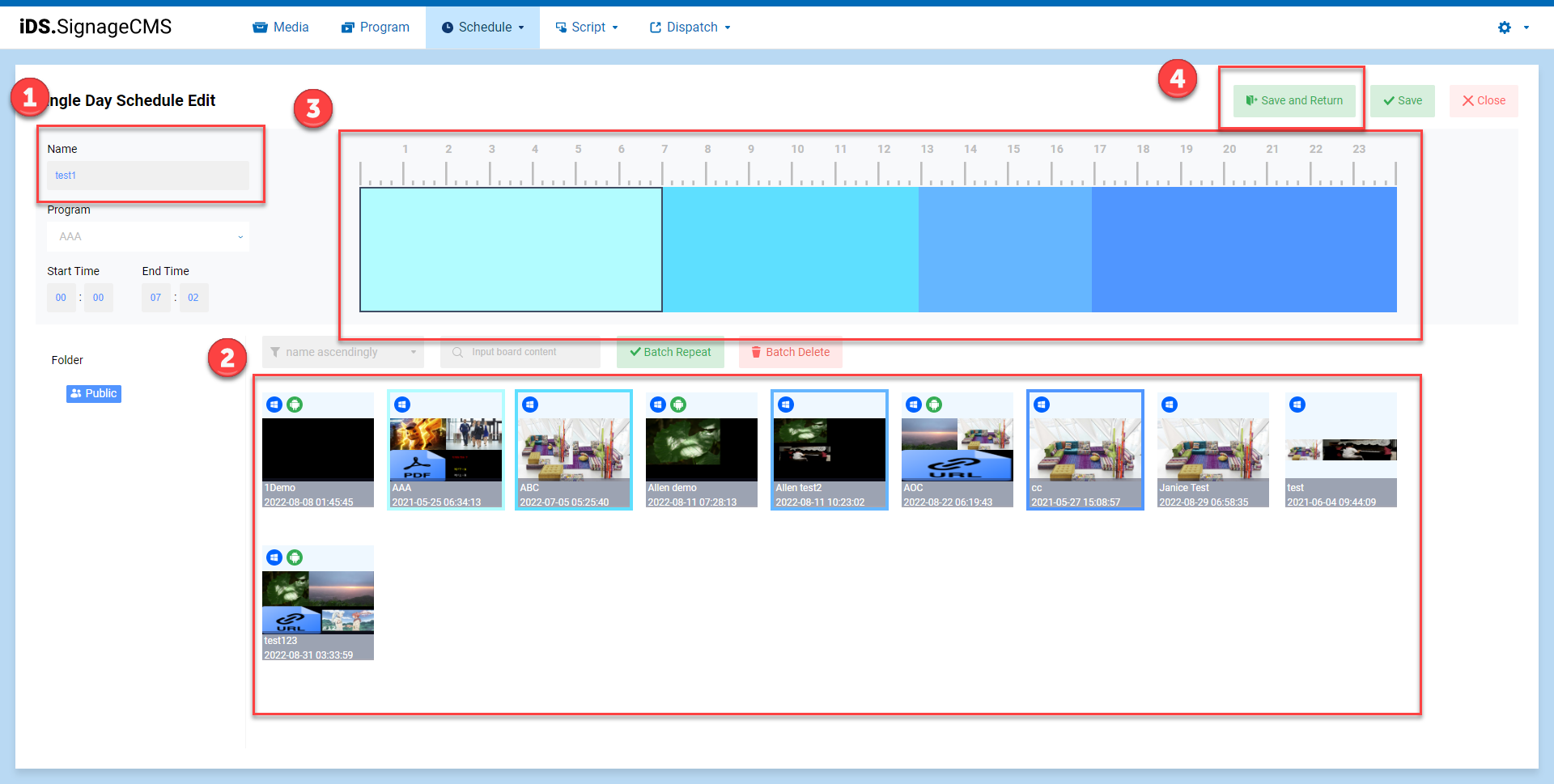This screenshot has width=1554, height=784.
Task: Select the ABC program thumbnail
Action: point(574,449)
